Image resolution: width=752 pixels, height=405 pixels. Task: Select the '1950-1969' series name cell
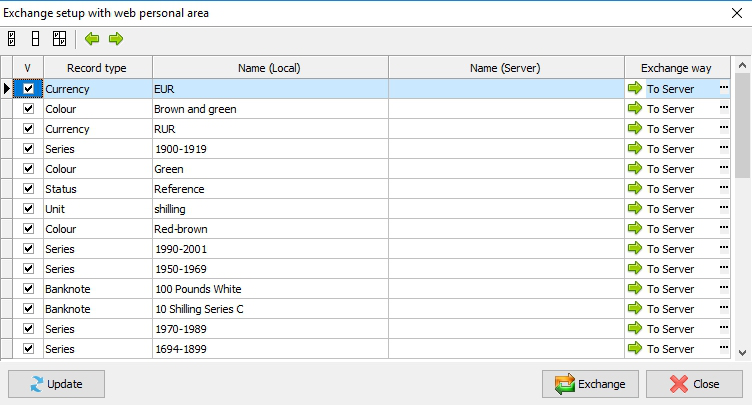coord(270,269)
